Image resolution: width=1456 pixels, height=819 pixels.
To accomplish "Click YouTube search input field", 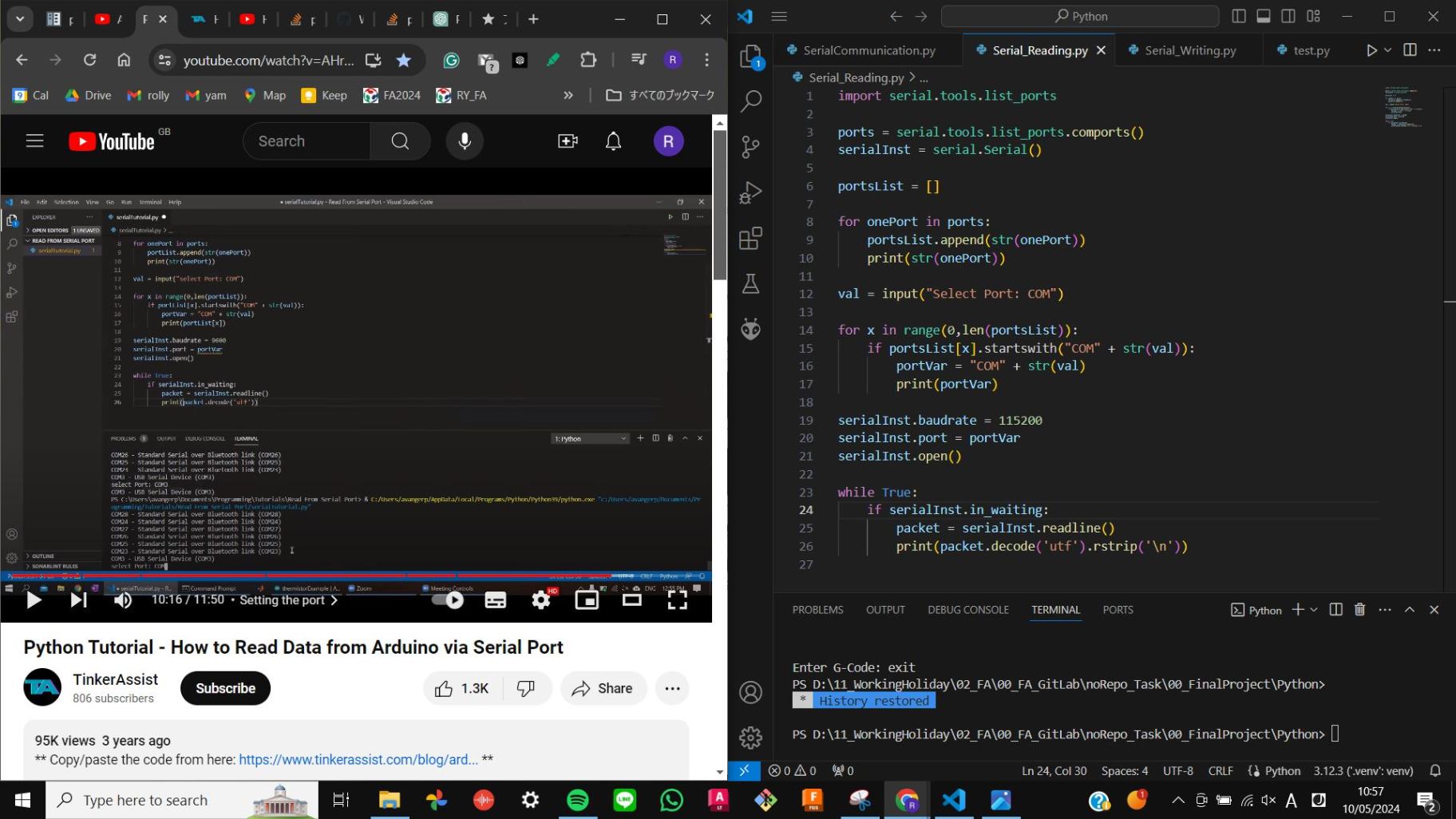I will (307, 141).
